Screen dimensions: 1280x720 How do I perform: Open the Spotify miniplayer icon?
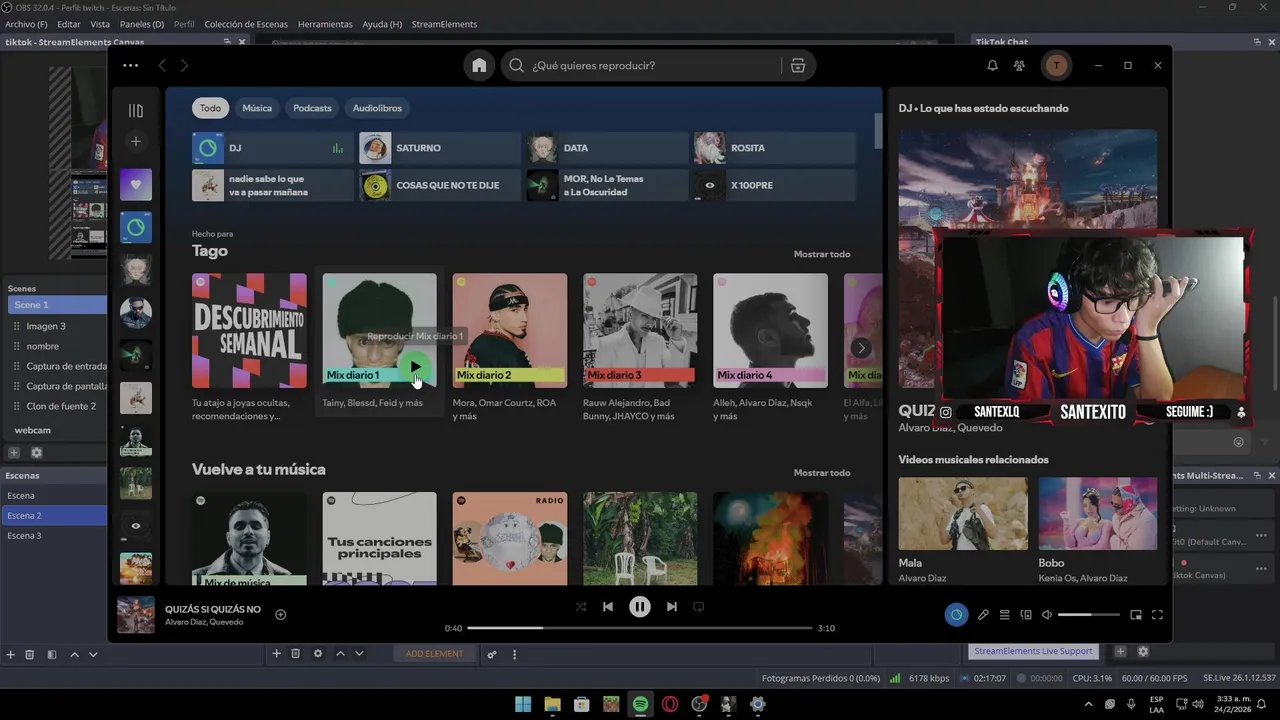click(x=1136, y=615)
